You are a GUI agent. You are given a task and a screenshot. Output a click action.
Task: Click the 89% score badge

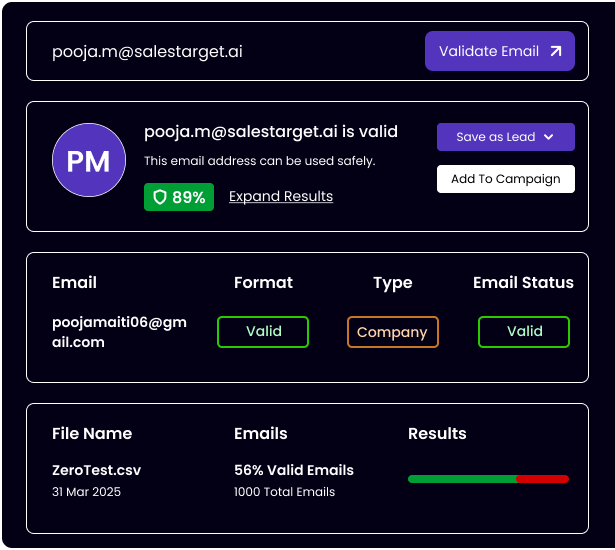point(179,197)
